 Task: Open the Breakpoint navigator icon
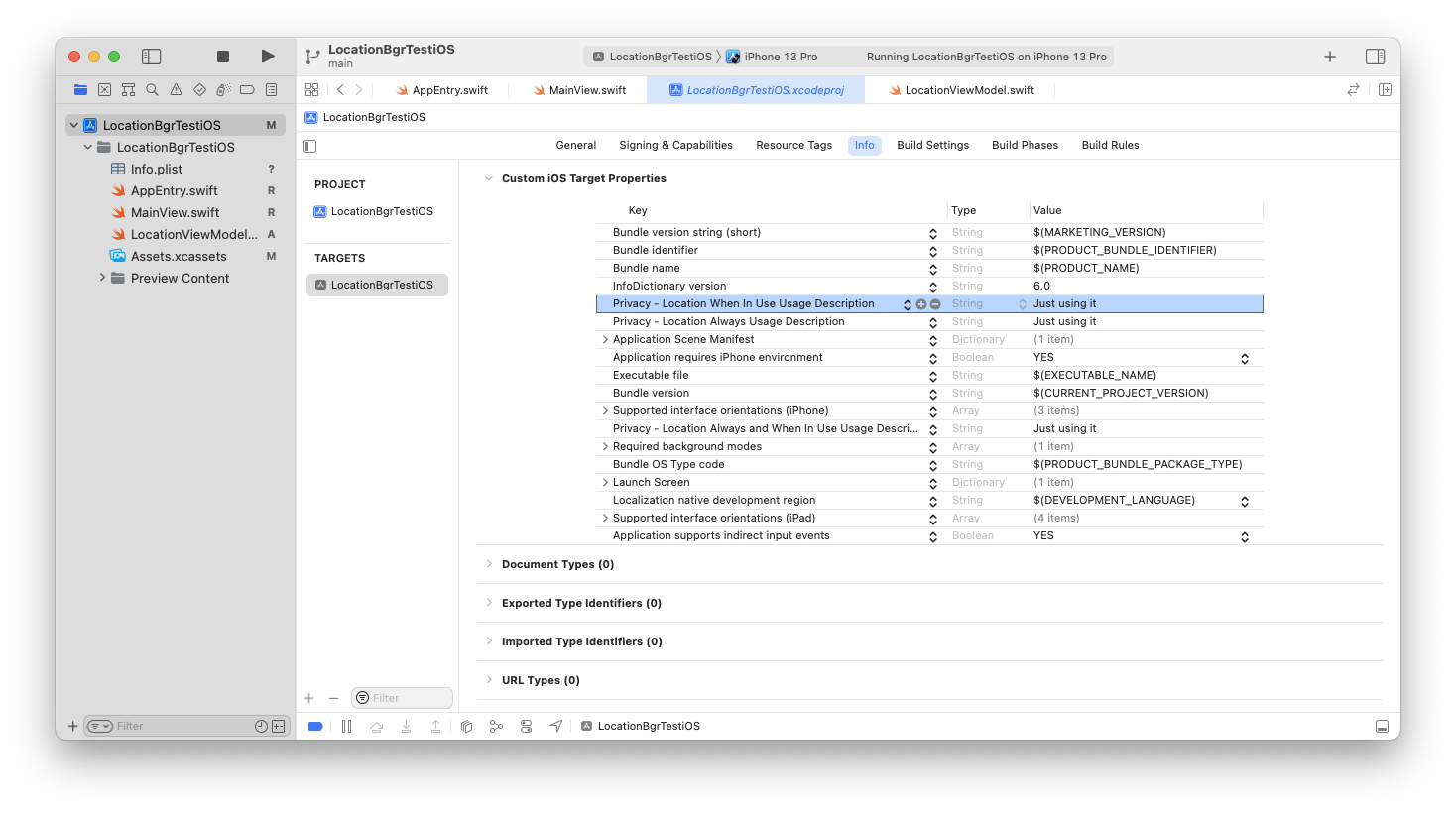coord(247,89)
